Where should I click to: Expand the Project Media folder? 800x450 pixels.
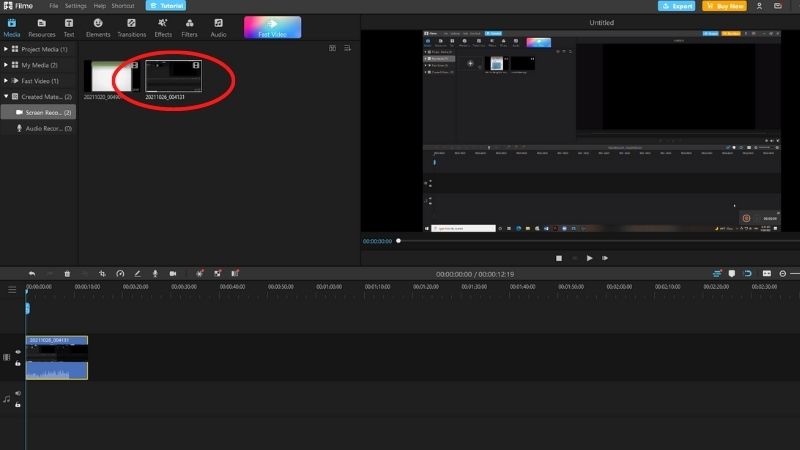click(6, 49)
